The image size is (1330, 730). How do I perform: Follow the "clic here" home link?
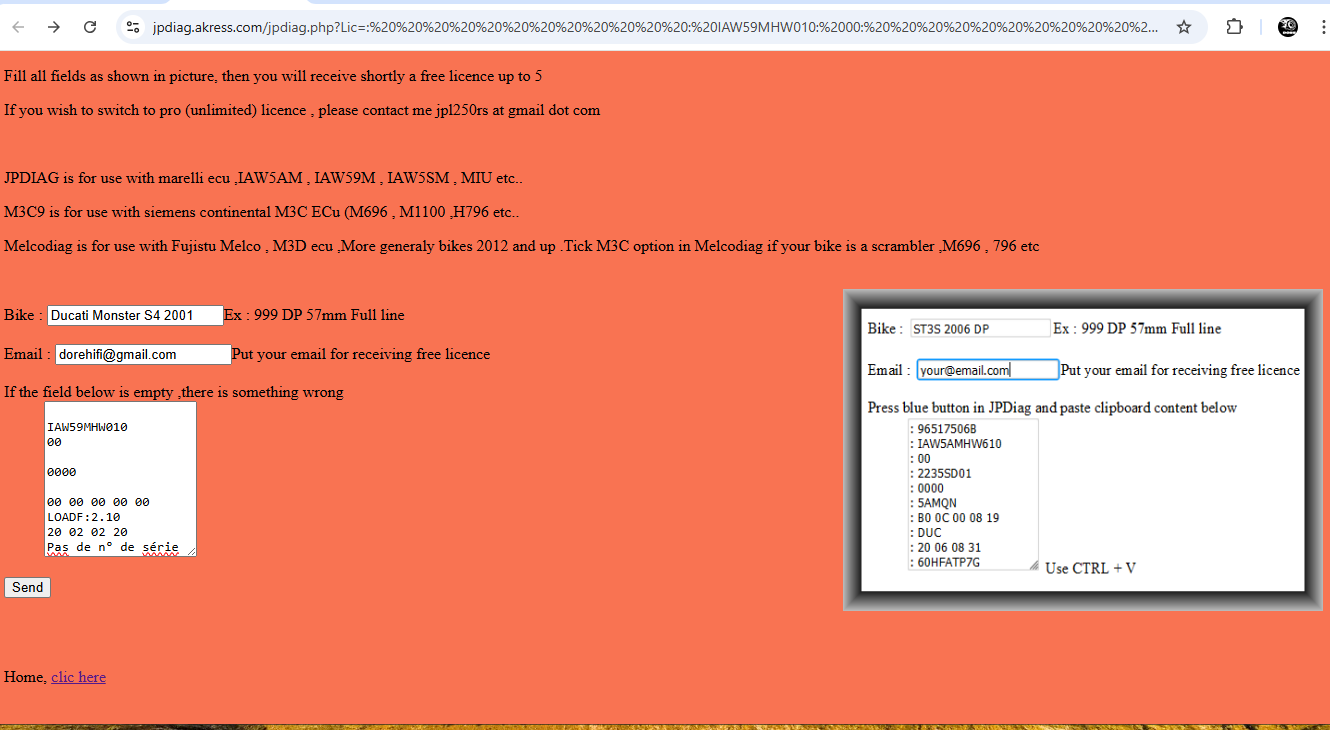pyautogui.click(x=78, y=677)
